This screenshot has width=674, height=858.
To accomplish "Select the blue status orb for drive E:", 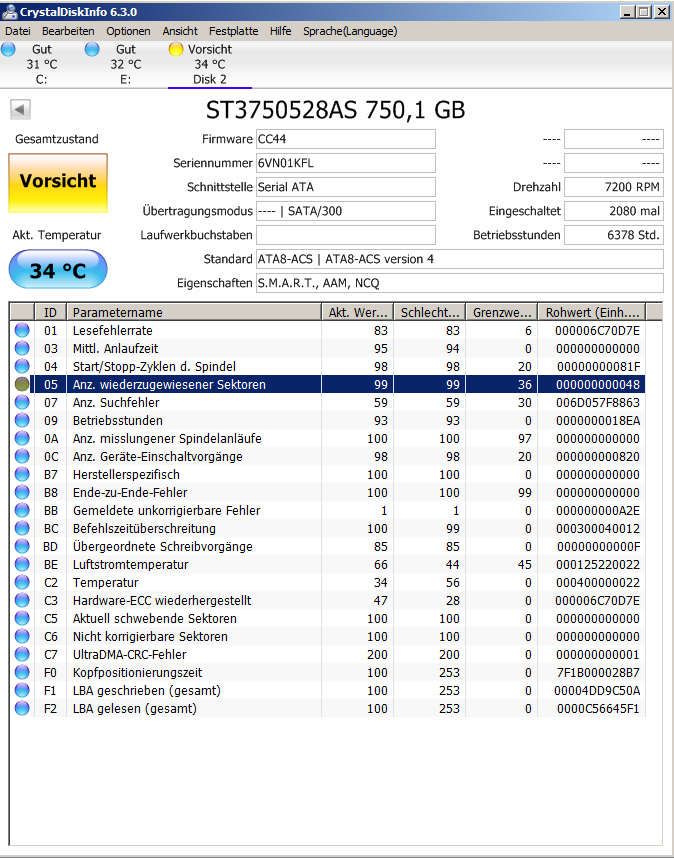I will point(92,49).
